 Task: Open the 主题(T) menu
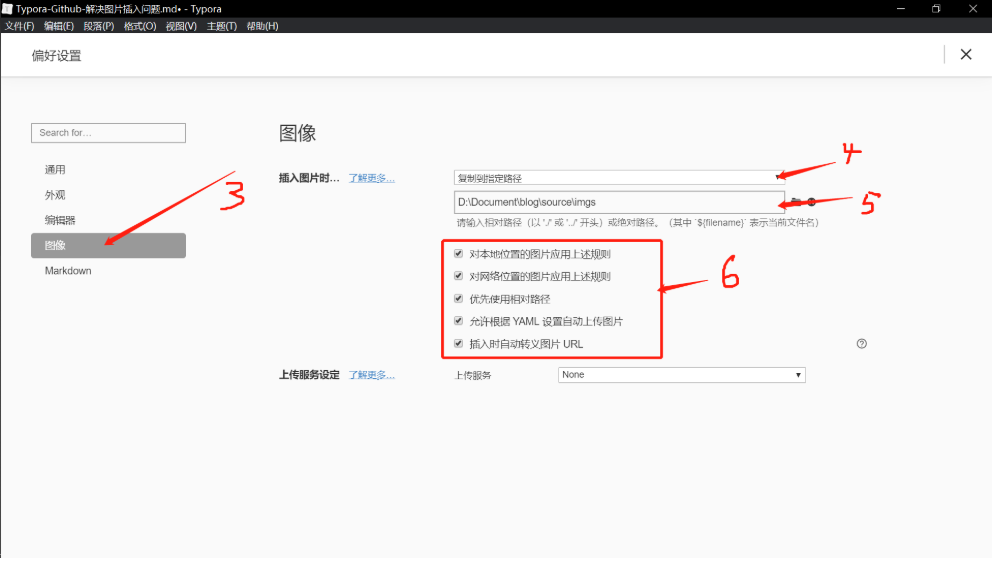222,26
